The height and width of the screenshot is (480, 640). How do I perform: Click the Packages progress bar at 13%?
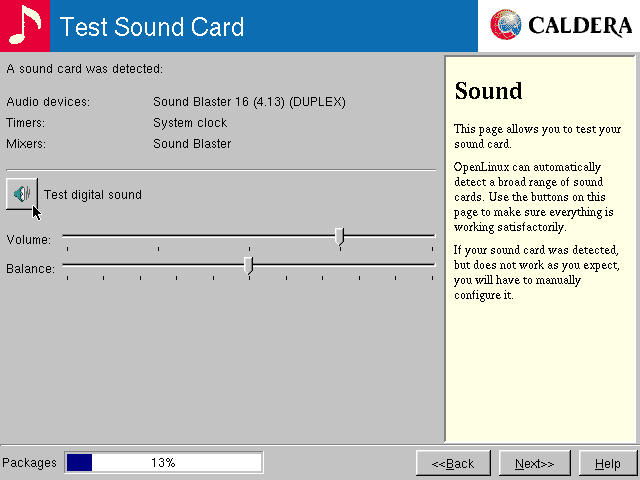click(163, 462)
